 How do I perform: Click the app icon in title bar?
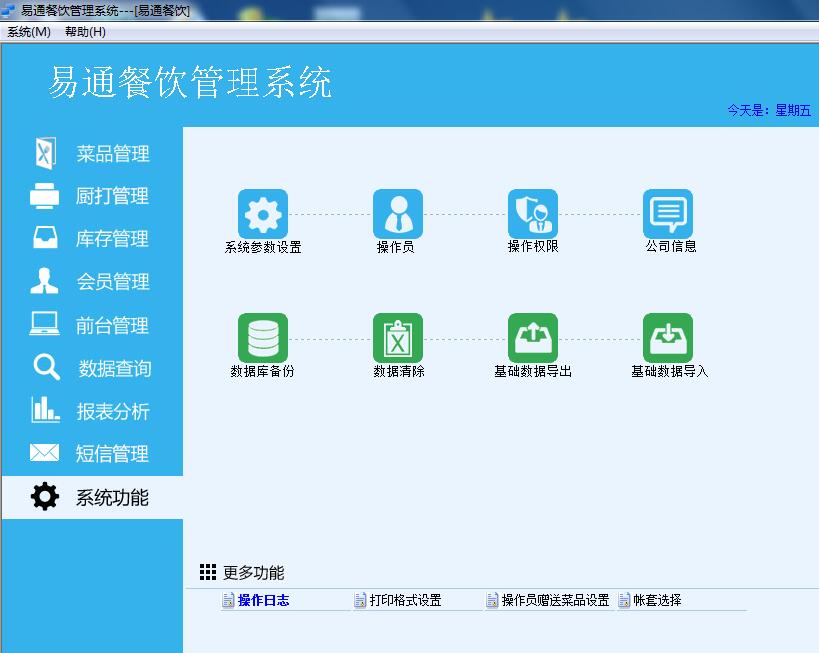click(8, 10)
